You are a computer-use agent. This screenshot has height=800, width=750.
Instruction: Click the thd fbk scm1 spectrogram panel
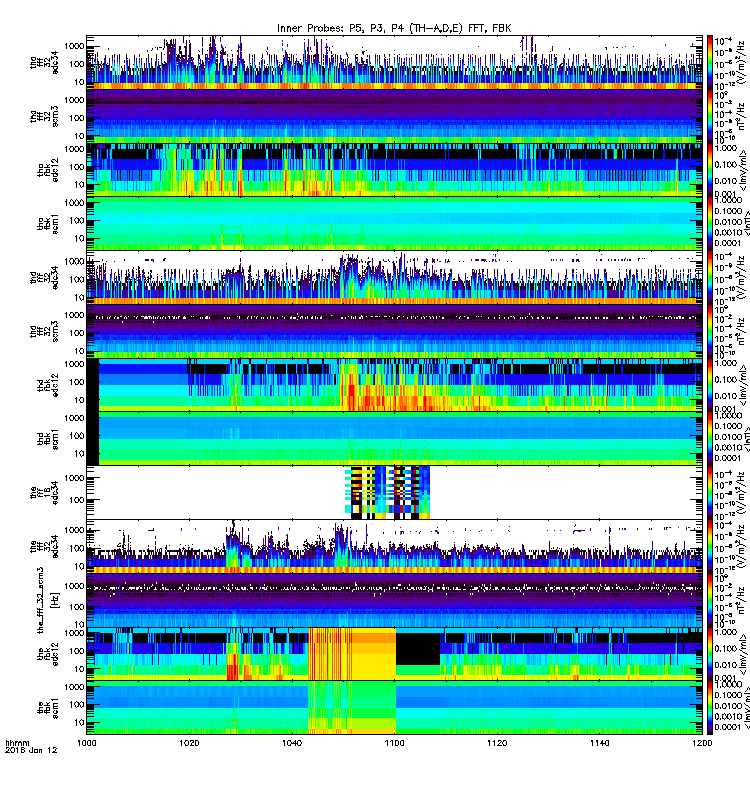click(x=394, y=439)
